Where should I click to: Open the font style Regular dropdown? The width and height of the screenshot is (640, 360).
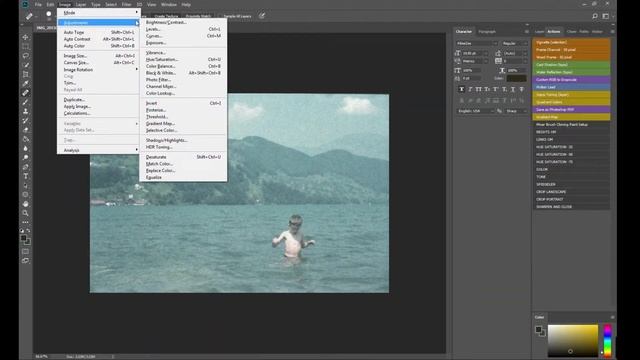[x=514, y=43]
